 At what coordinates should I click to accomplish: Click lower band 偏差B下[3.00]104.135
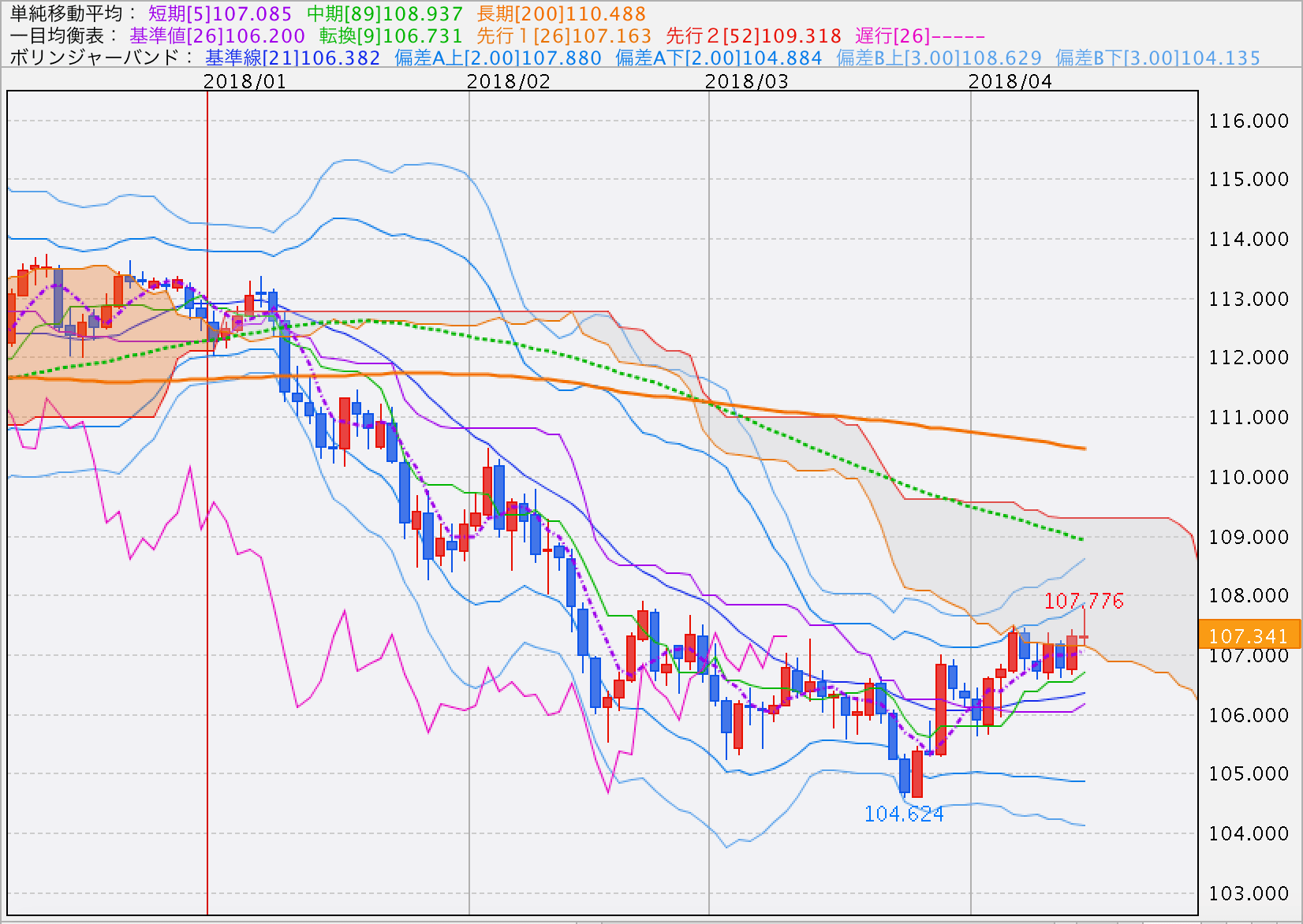point(1158,58)
